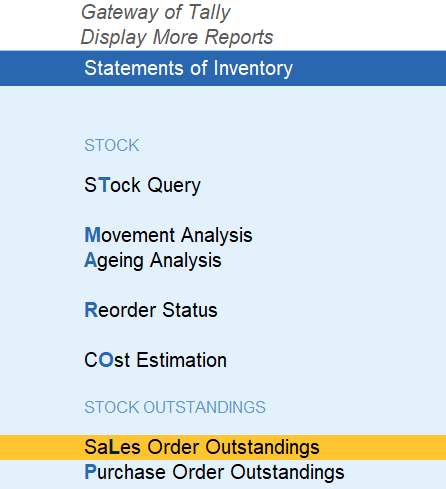
Task: Click the L hotkey in SaLes Order Outstandings
Action: [114, 447]
